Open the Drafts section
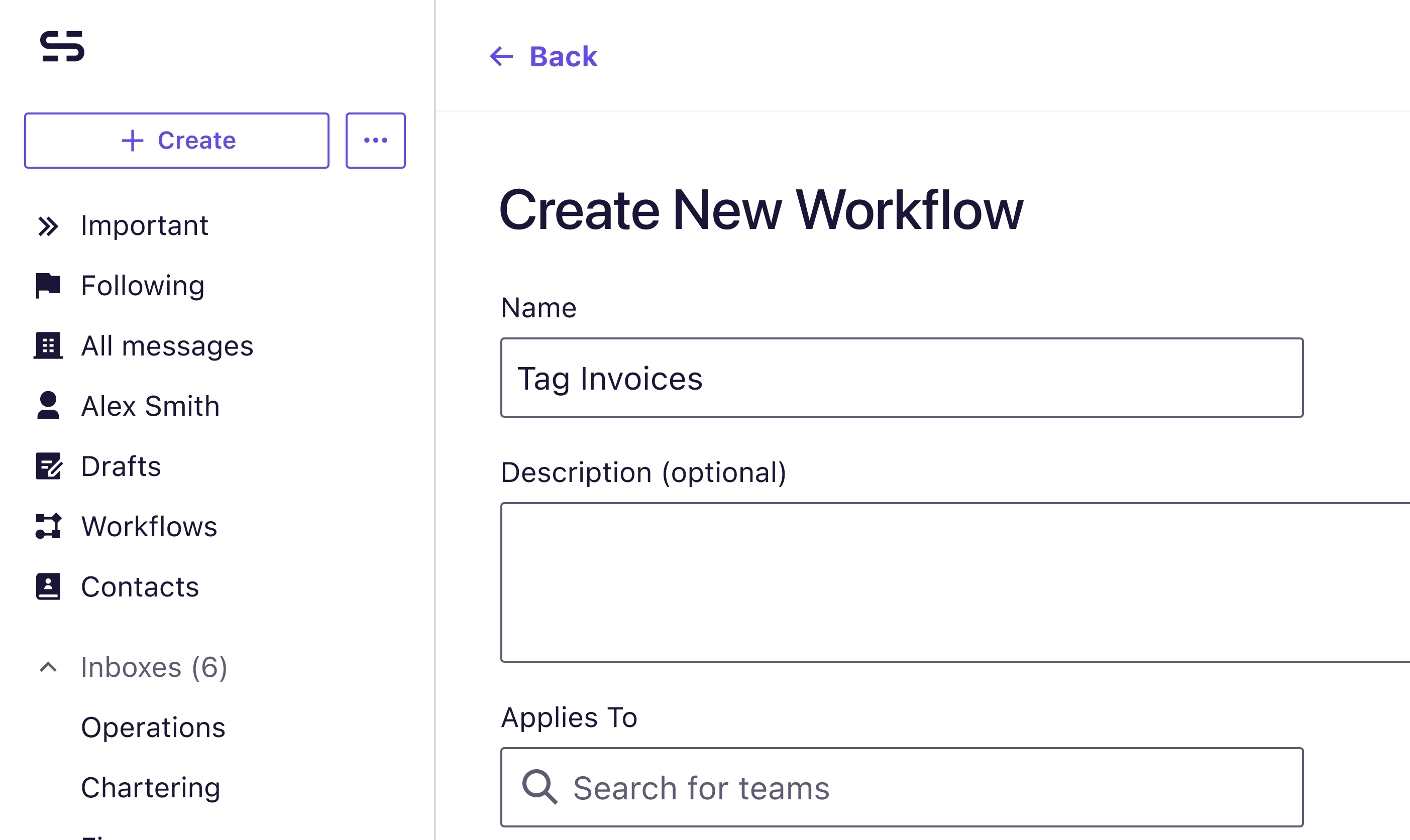 click(x=121, y=466)
